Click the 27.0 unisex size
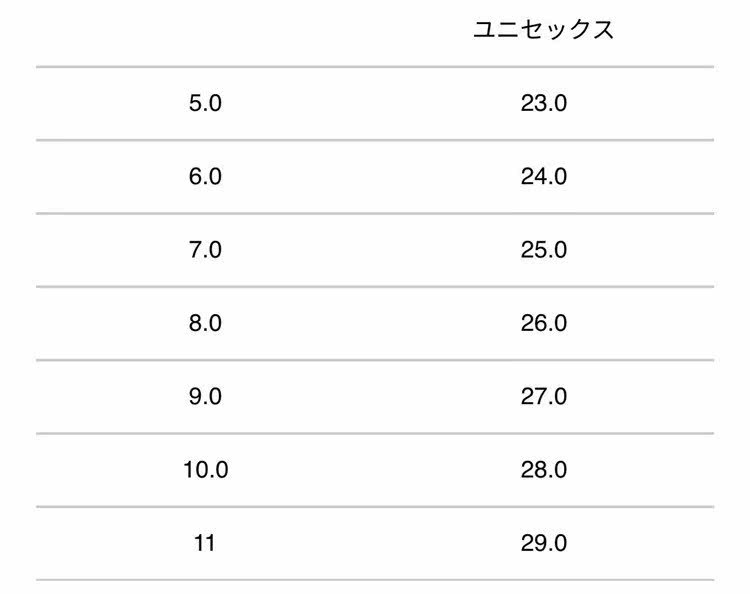The width and height of the screenshot is (750, 594). [x=543, y=397]
